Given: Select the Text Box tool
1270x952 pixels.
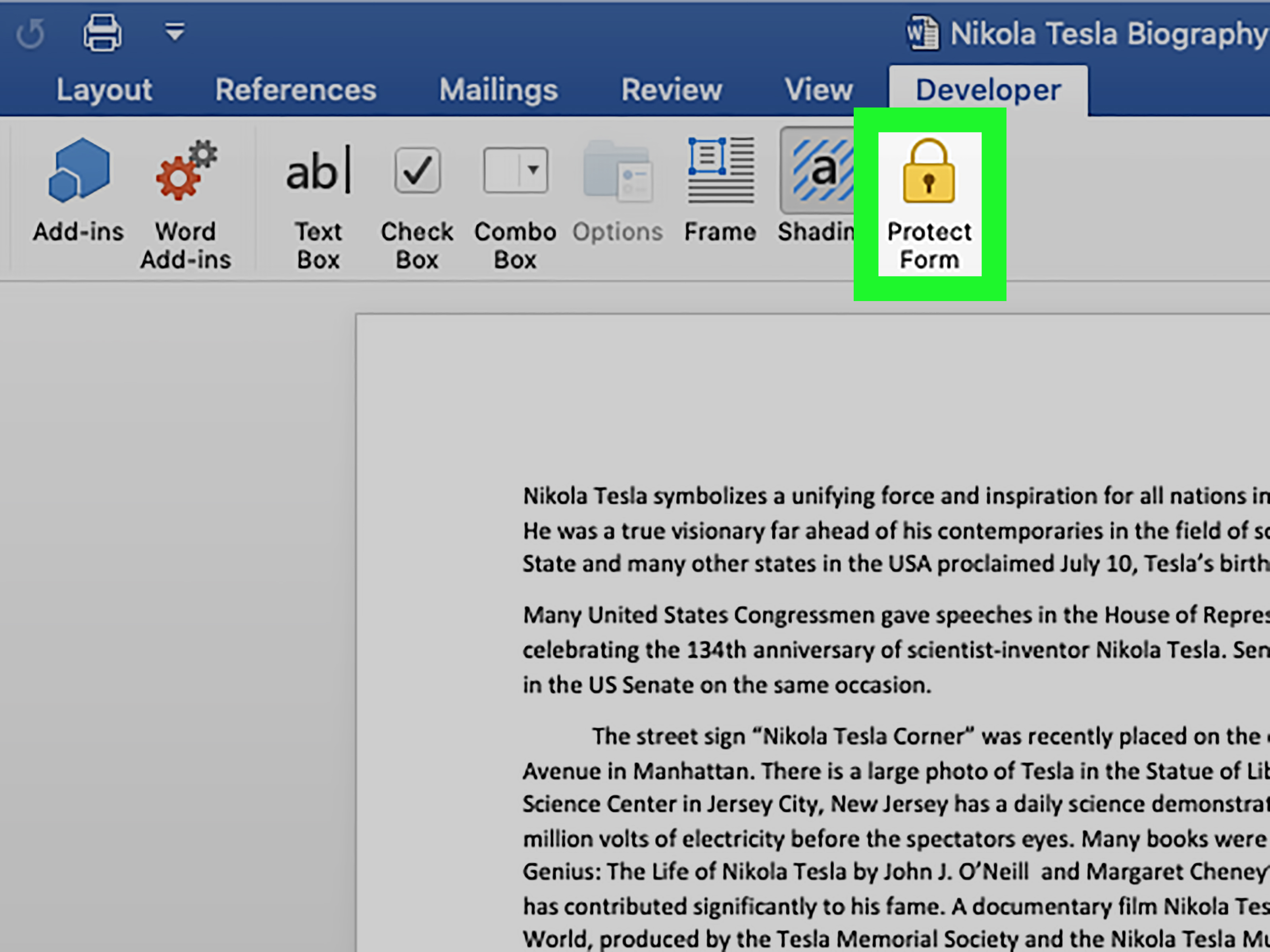Looking at the screenshot, I should [317, 200].
